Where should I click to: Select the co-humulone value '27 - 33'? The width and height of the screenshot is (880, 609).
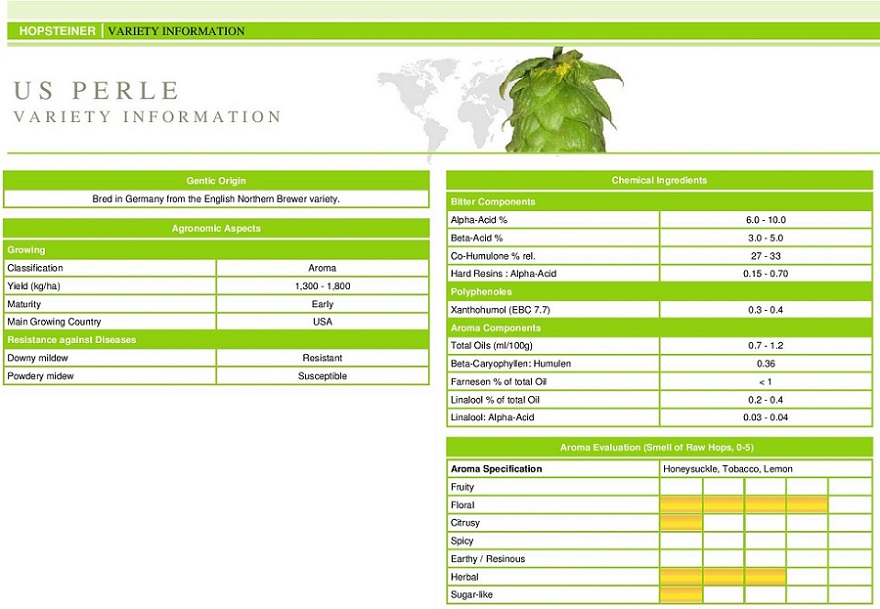tap(766, 255)
